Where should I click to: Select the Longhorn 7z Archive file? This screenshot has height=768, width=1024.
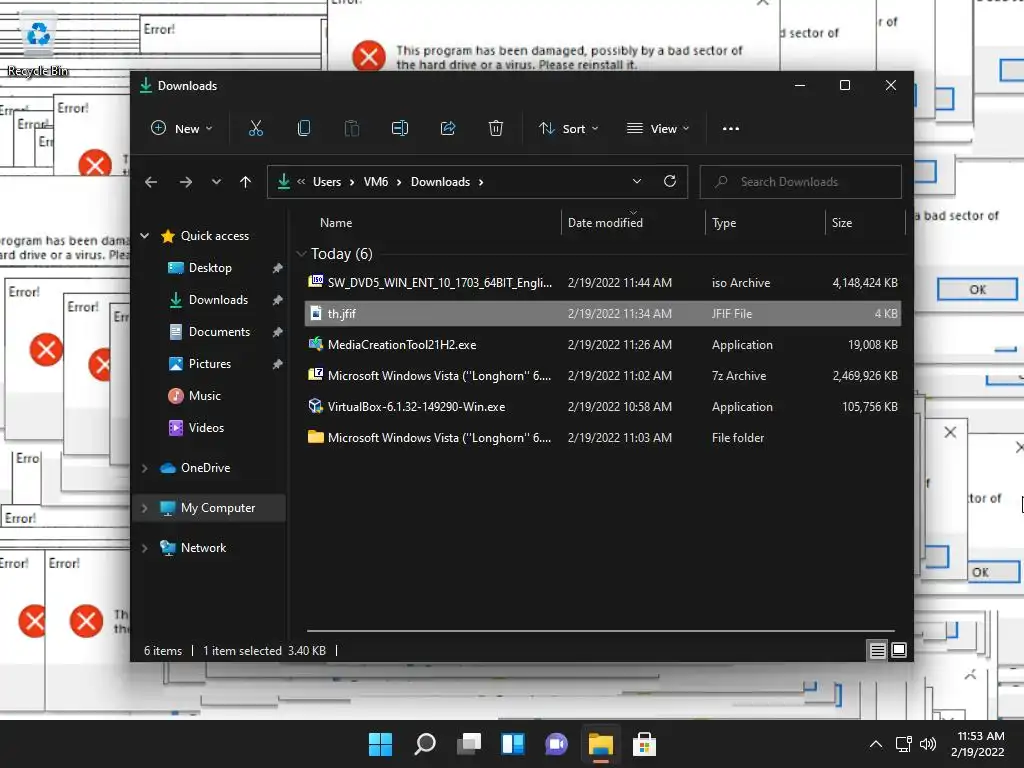tap(603, 376)
